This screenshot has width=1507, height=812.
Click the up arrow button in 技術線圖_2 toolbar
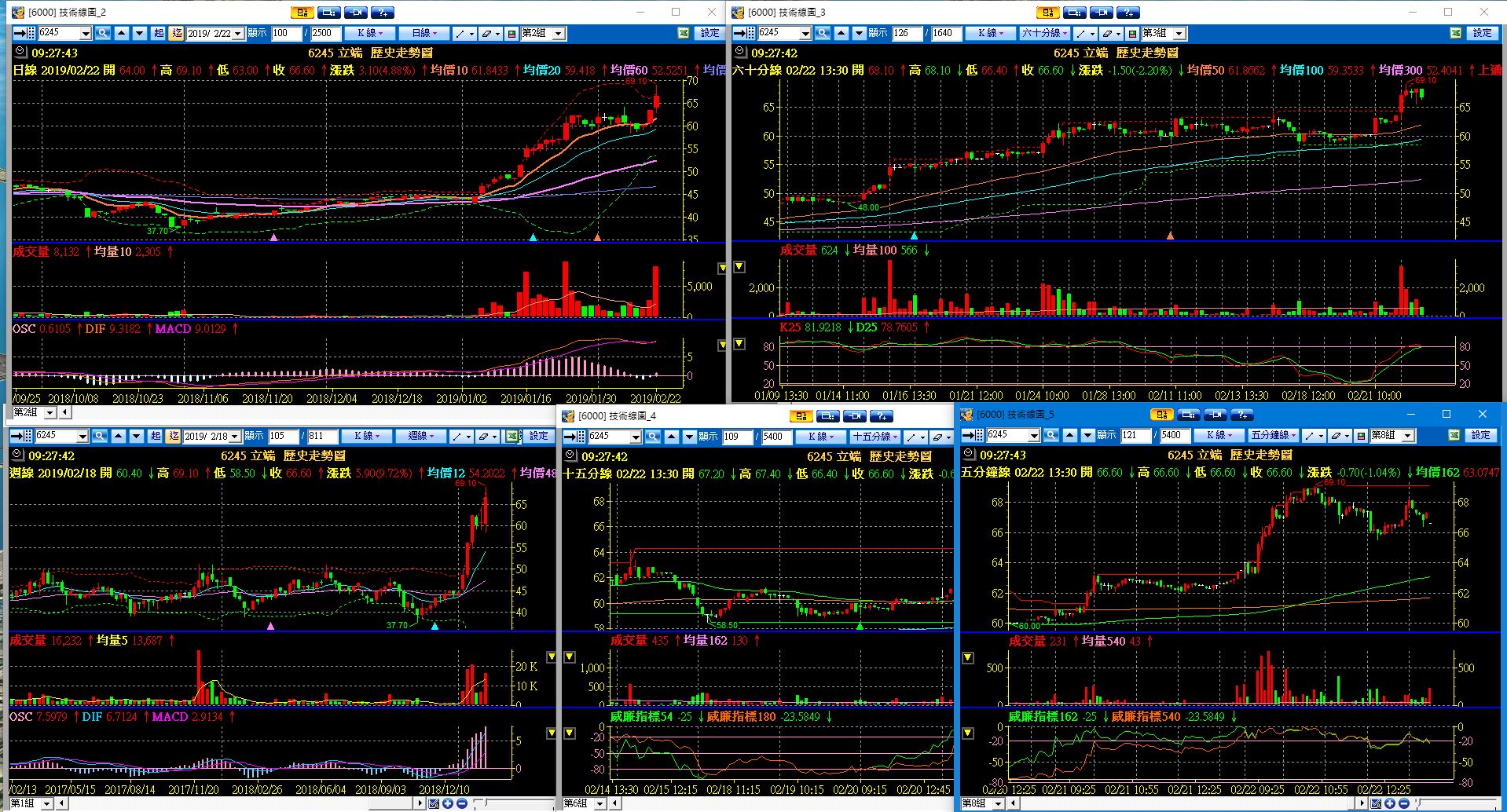click(x=122, y=33)
